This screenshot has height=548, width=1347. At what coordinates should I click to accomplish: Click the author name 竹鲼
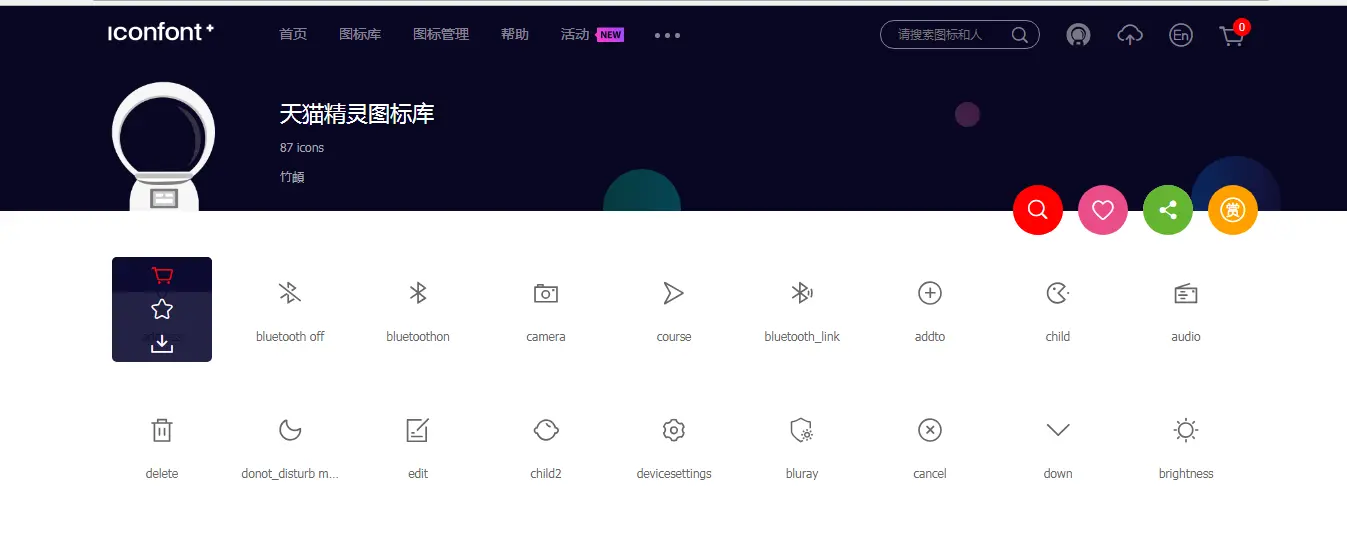pyautogui.click(x=292, y=177)
